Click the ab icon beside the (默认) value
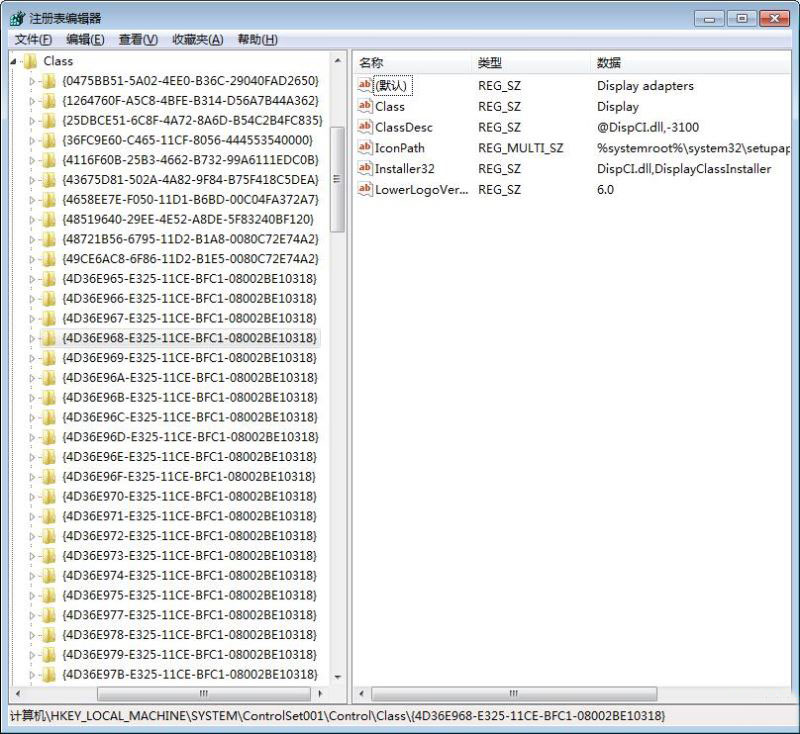This screenshot has height=734, width=800. click(365, 86)
